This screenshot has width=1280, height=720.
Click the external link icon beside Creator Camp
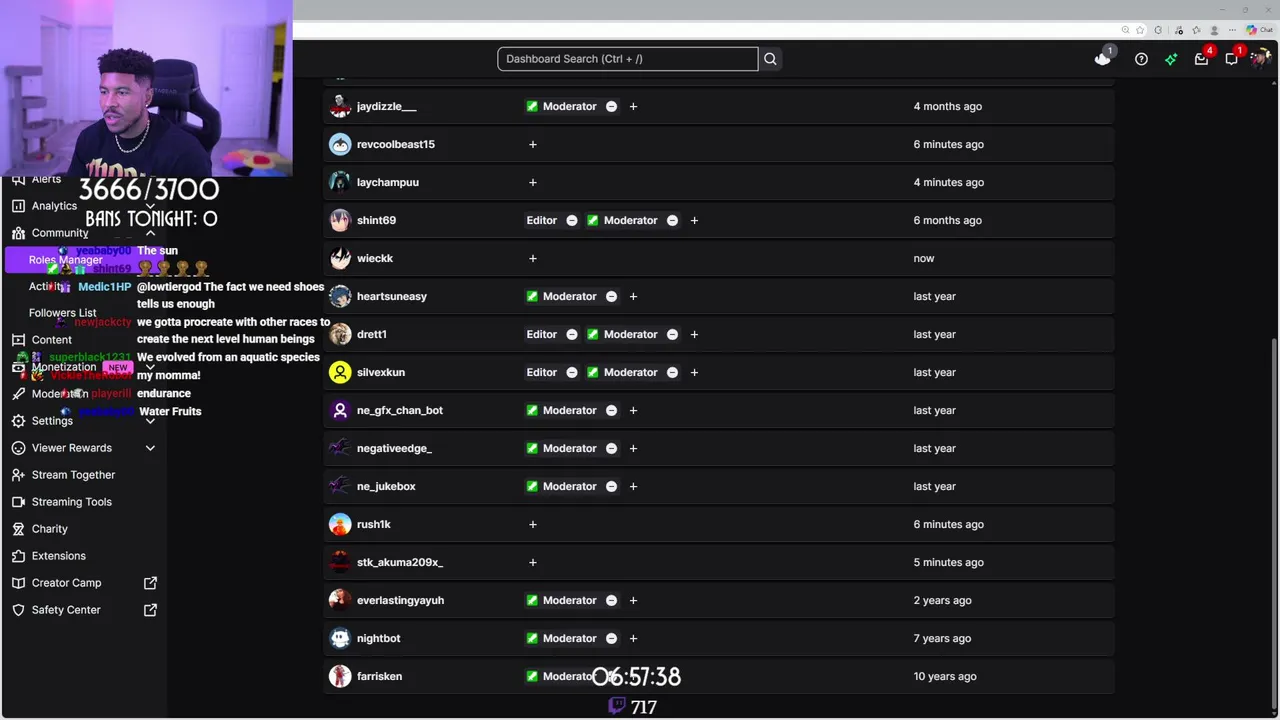(x=150, y=583)
